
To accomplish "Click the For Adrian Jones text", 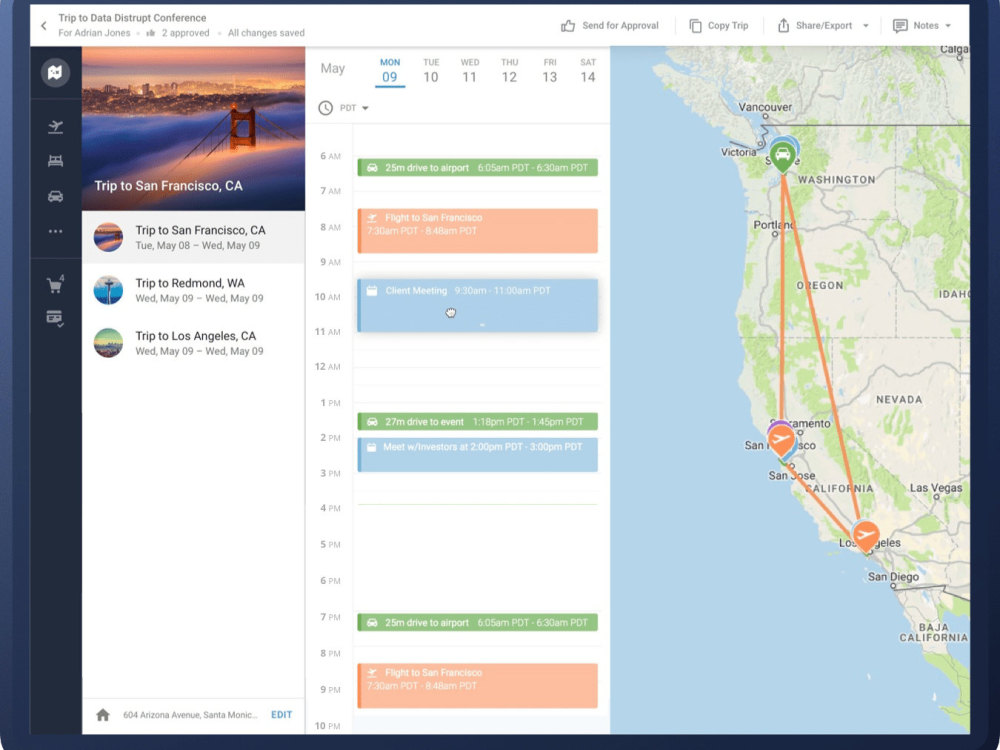I will click(94, 33).
